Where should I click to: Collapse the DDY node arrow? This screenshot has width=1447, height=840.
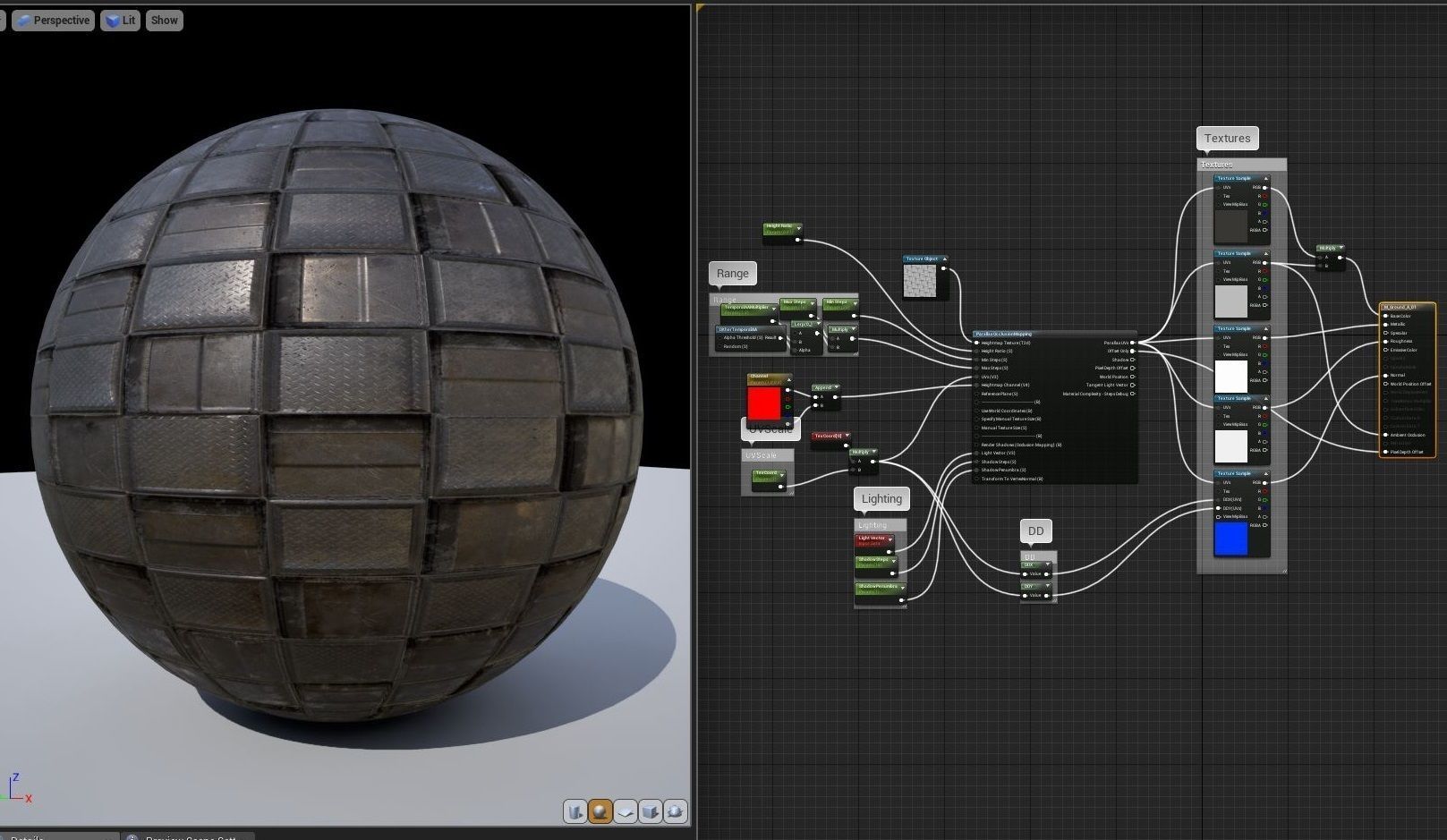[1047, 587]
